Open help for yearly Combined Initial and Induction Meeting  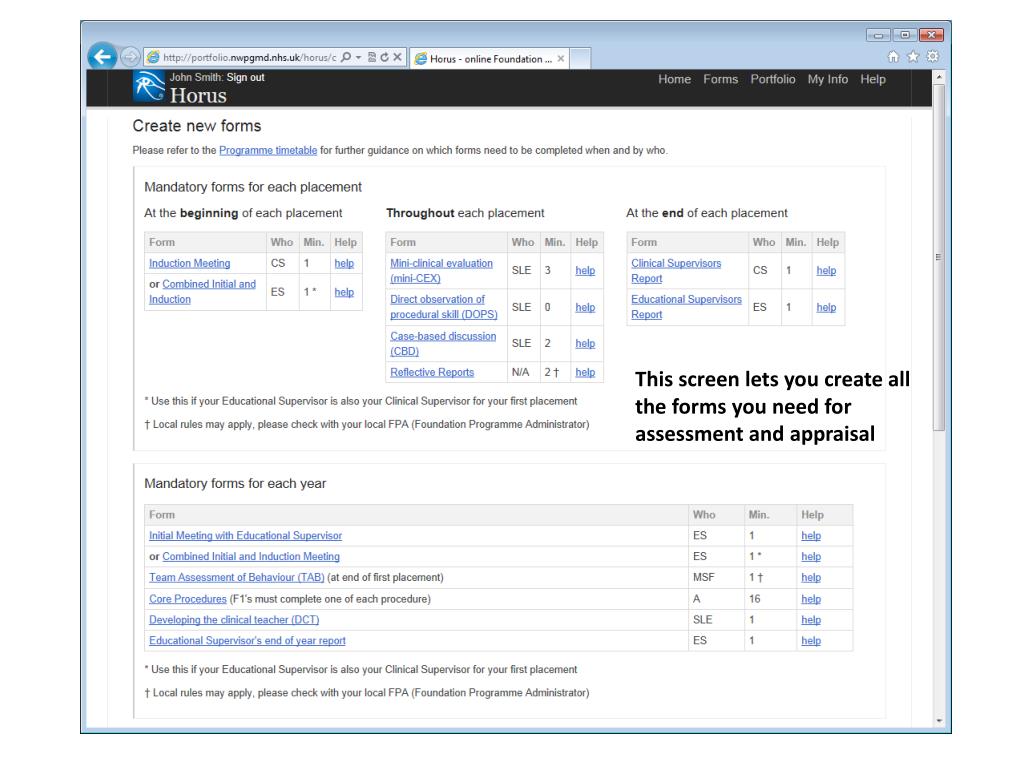click(811, 556)
